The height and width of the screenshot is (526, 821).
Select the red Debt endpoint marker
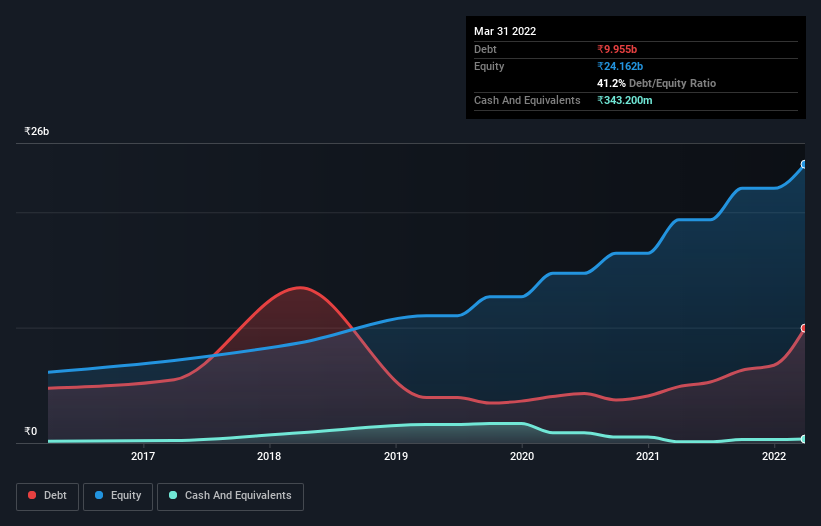tap(804, 328)
